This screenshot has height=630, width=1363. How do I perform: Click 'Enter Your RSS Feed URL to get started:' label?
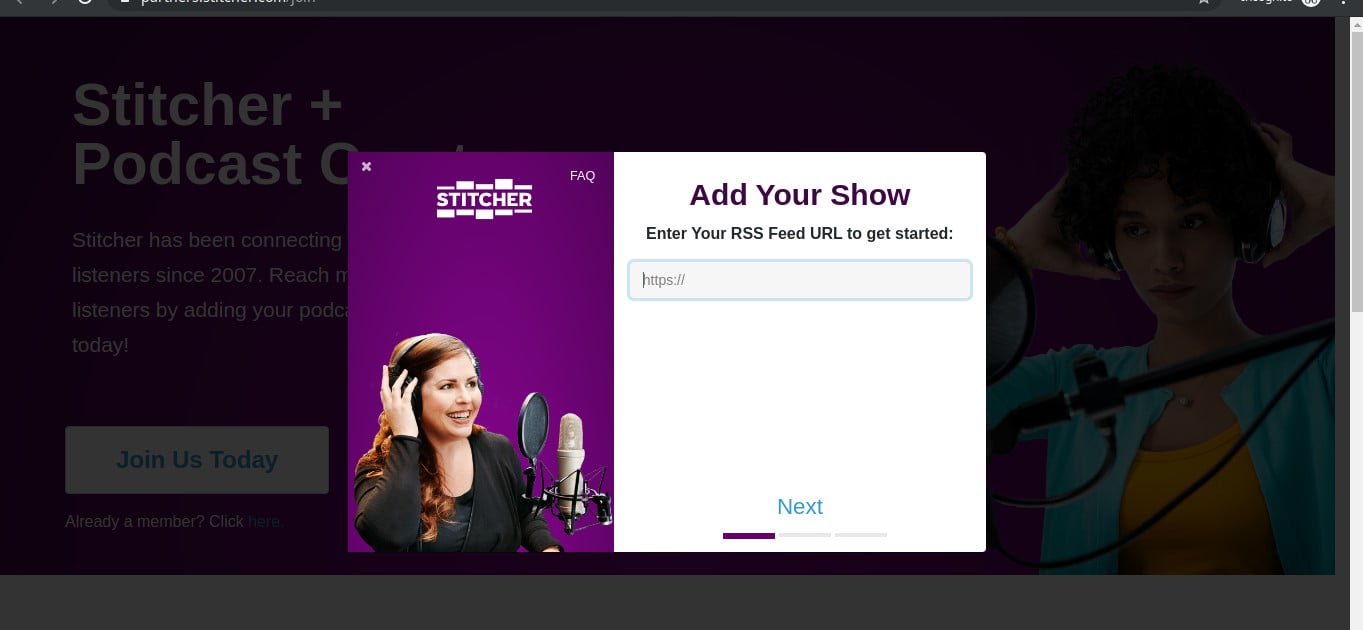(x=800, y=234)
